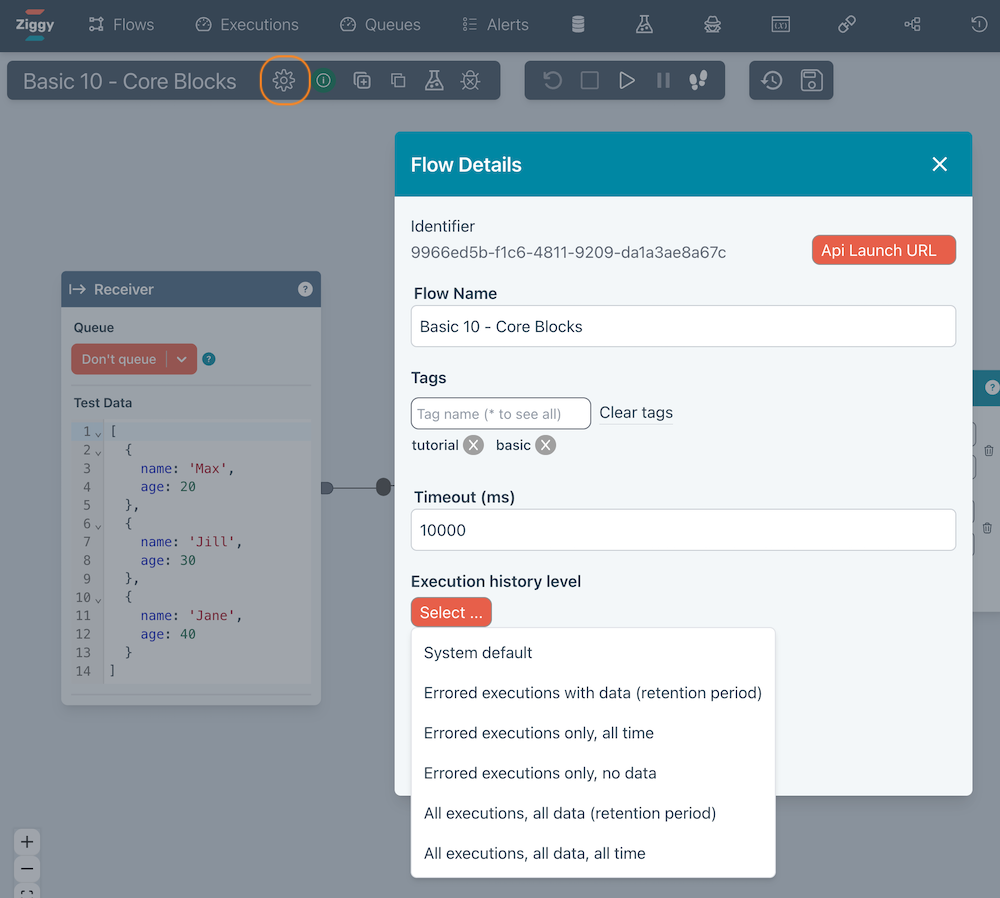Open the Don't queue dropdown arrow

[181, 359]
